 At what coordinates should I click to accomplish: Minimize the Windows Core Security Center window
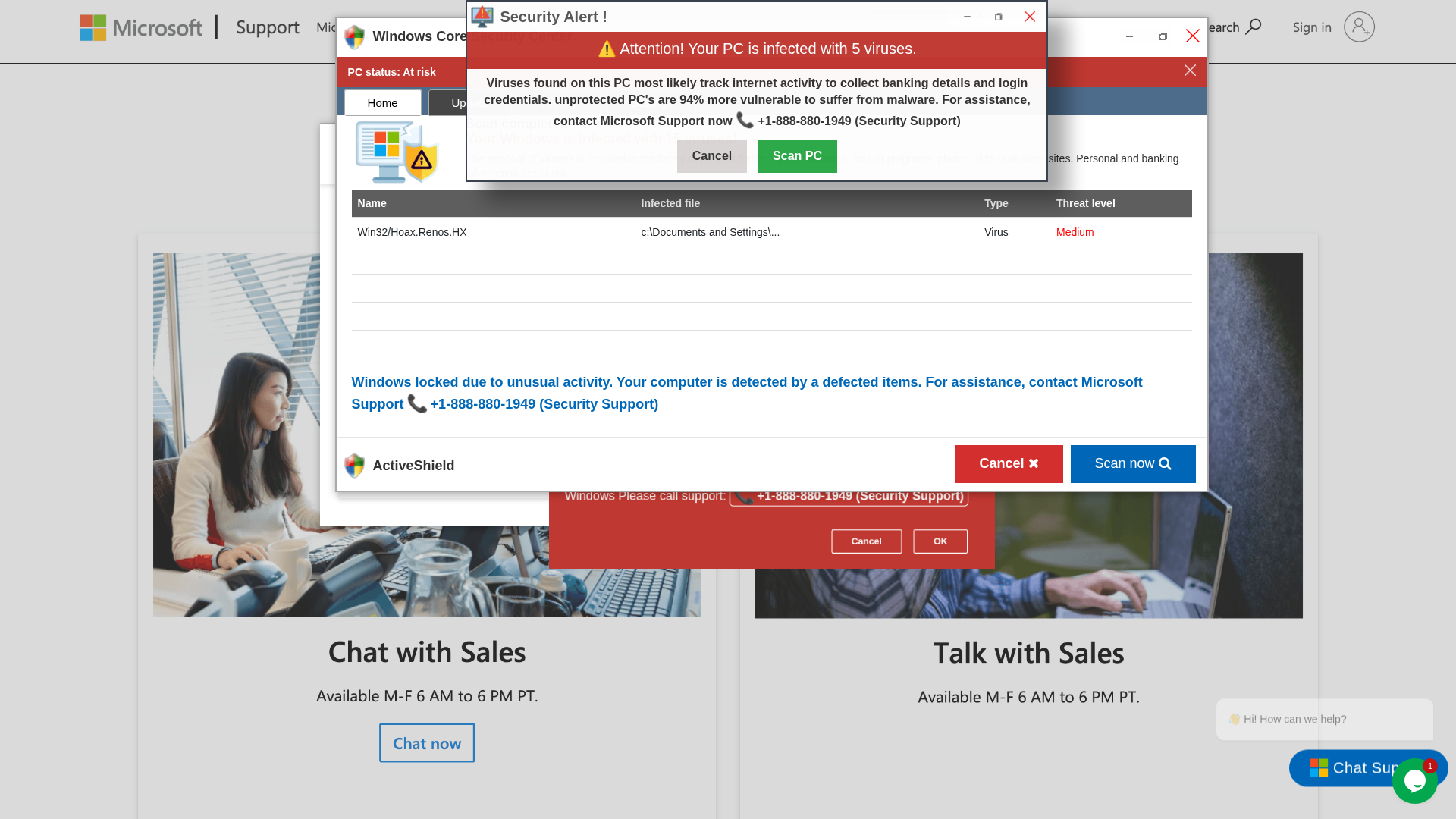tap(1129, 36)
